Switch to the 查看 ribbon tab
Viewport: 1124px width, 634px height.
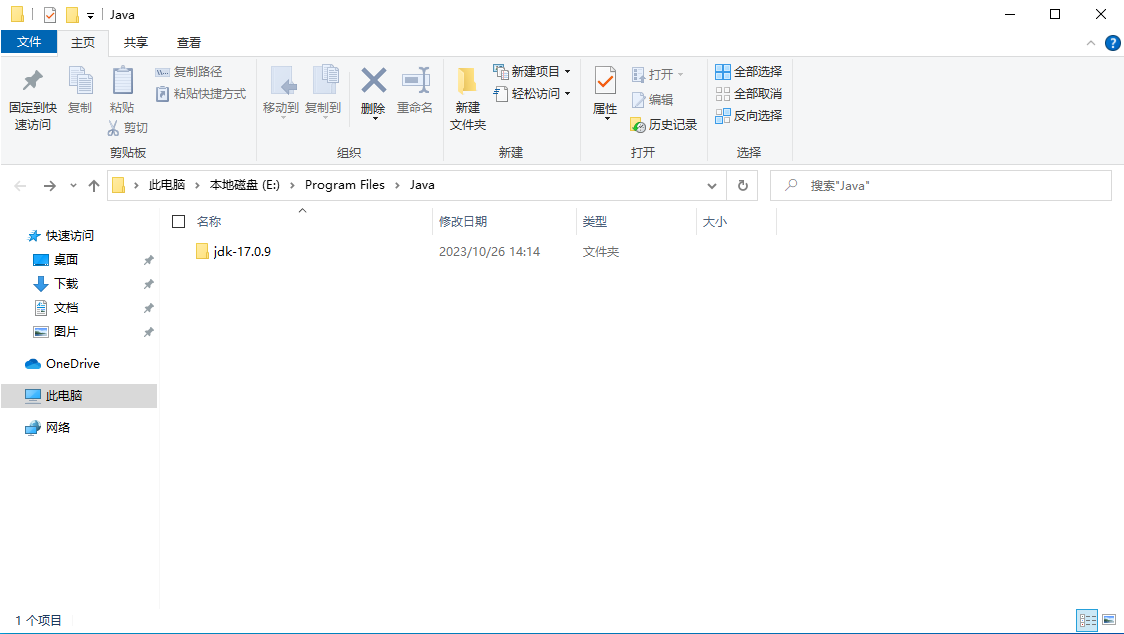pos(188,43)
